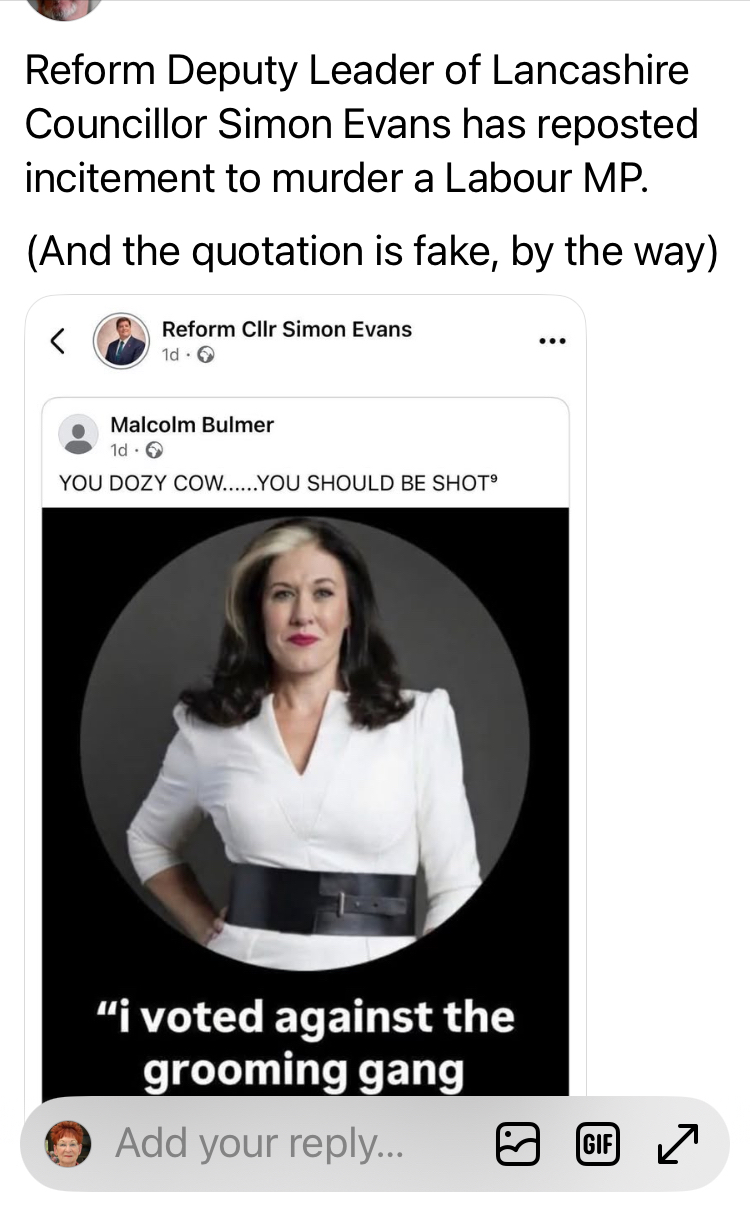Tap your own avatar in the reply bar
This screenshot has width=750, height=1206.
(x=68, y=1143)
